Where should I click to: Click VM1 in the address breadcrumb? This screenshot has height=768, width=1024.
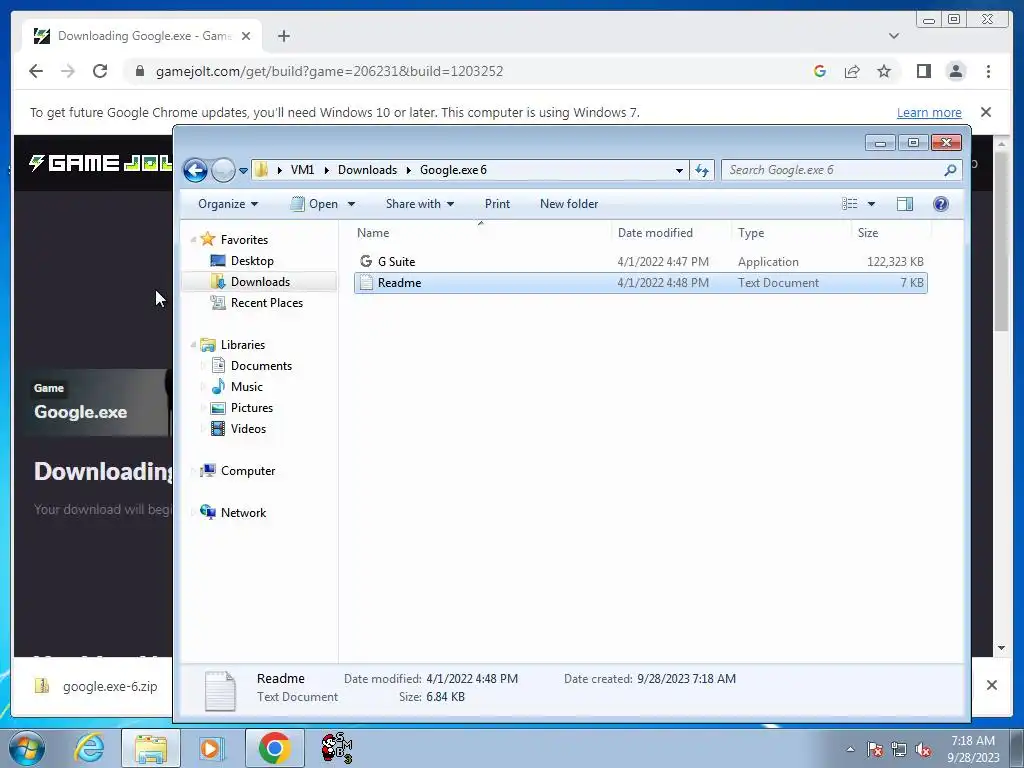302,170
